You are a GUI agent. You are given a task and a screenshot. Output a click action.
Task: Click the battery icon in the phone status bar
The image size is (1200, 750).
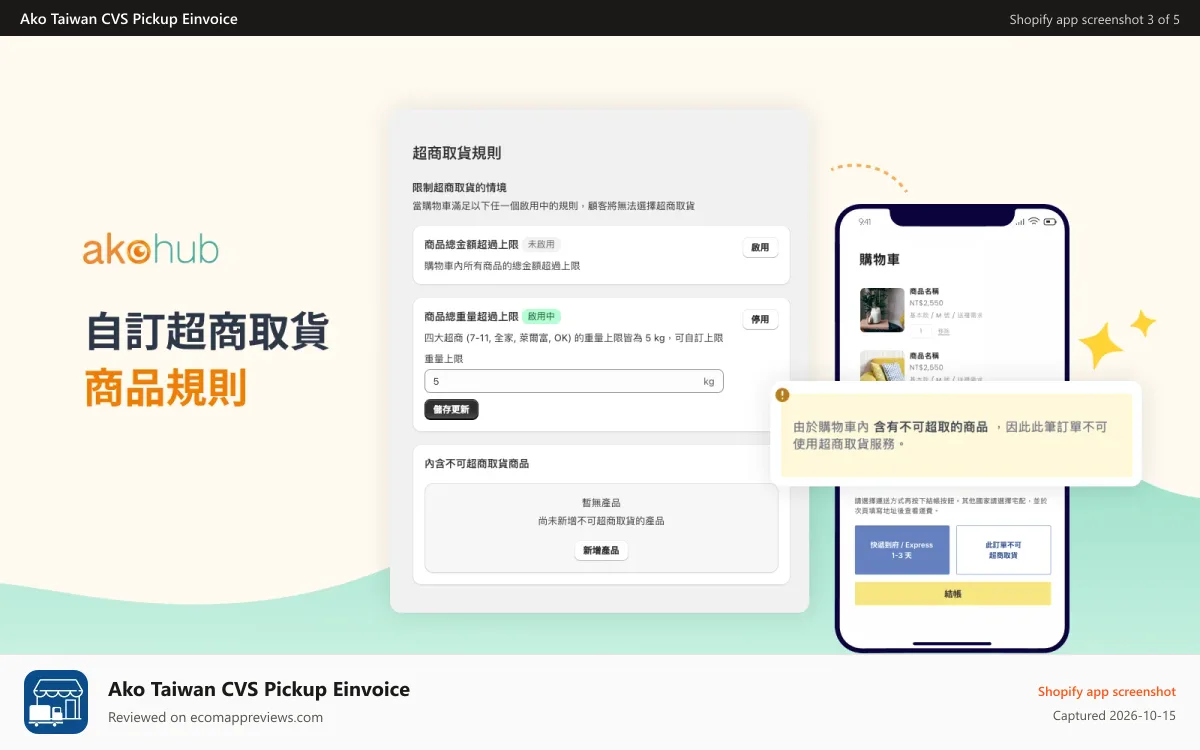pyautogui.click(x=1050, y=221)
